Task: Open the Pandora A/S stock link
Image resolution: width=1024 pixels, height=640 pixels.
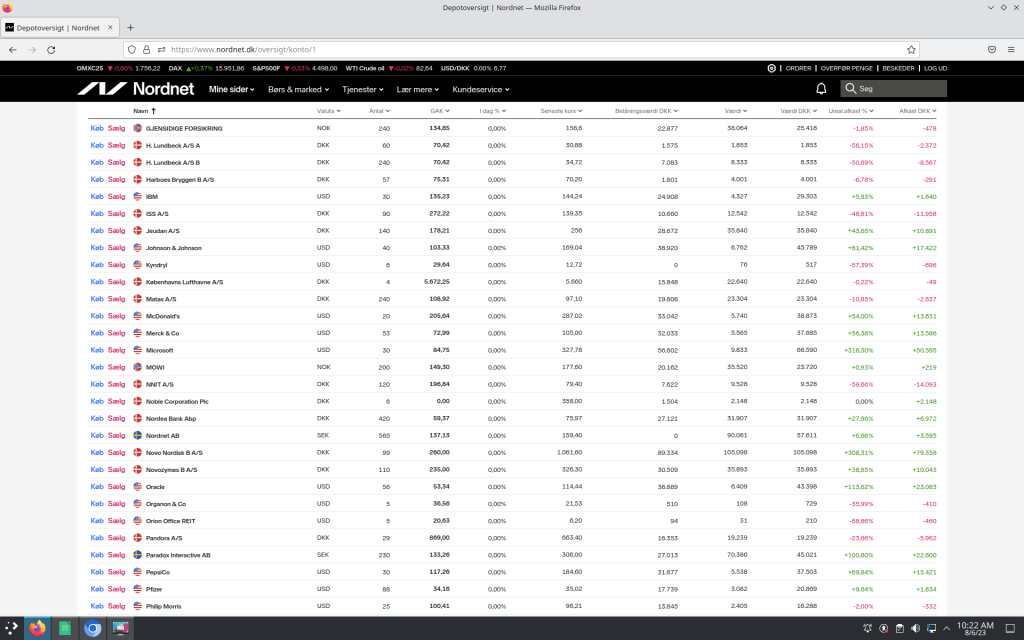Action: pyautogui.click(x=164, y=538)
